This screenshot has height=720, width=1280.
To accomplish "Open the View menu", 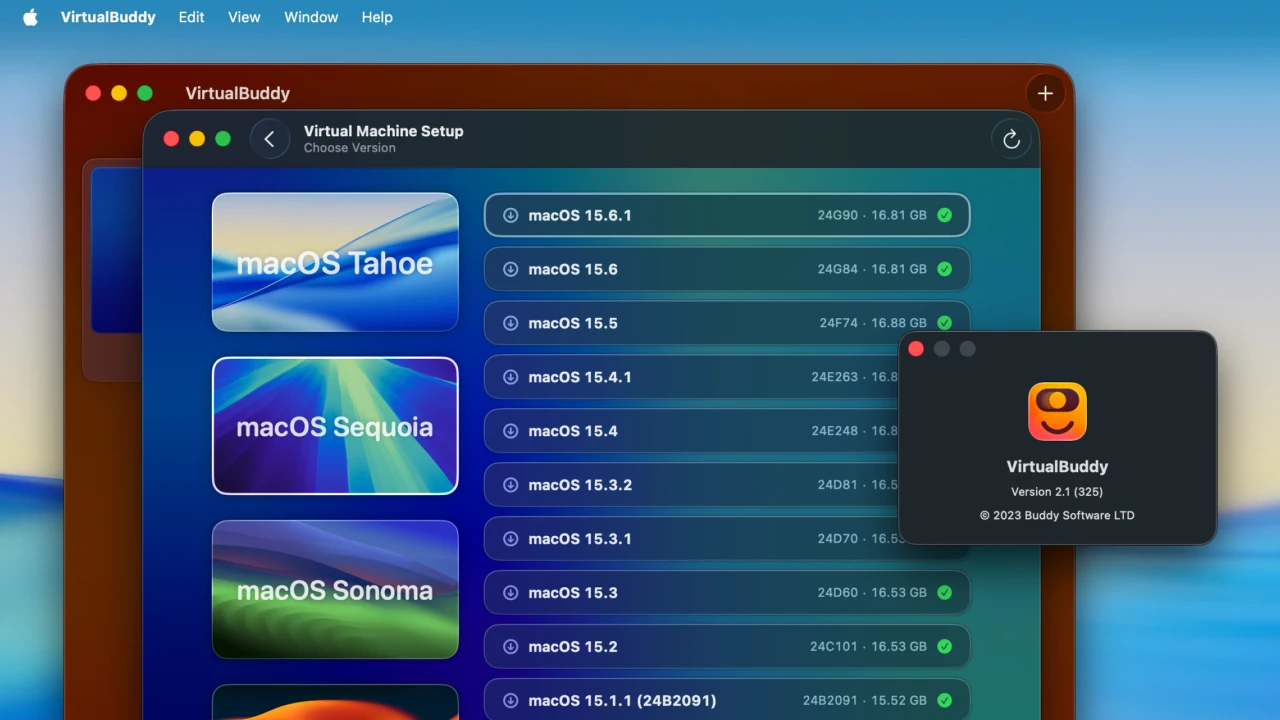I will (243, 17).
